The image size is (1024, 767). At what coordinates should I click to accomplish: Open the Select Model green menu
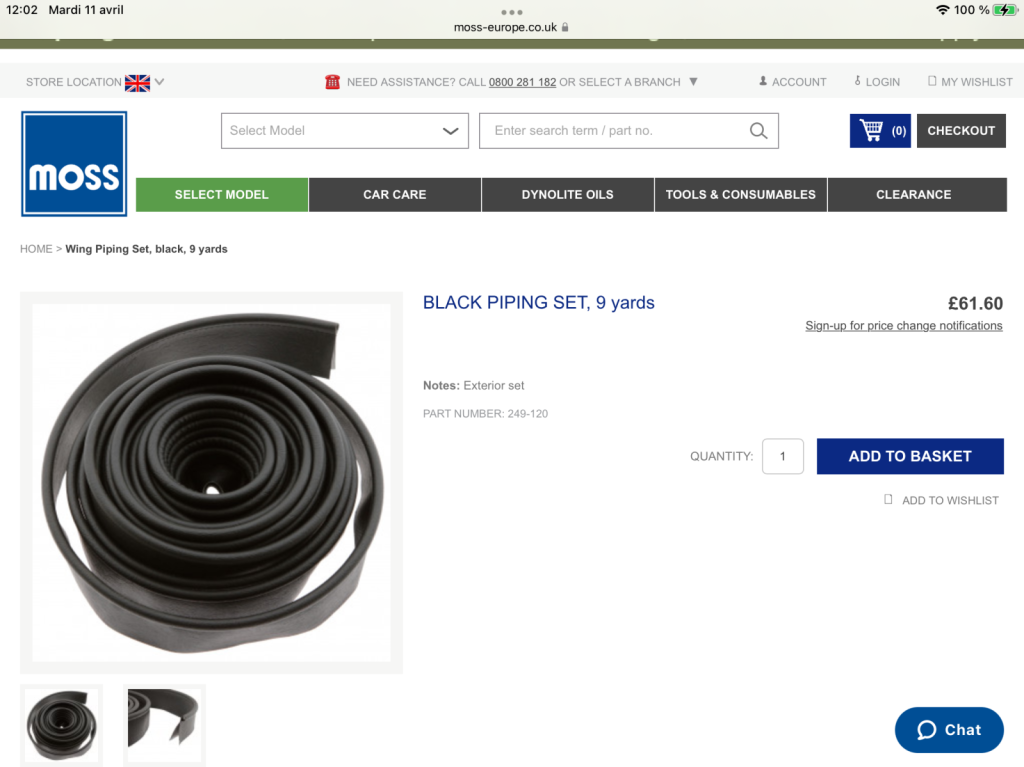(x=222, y=195)
